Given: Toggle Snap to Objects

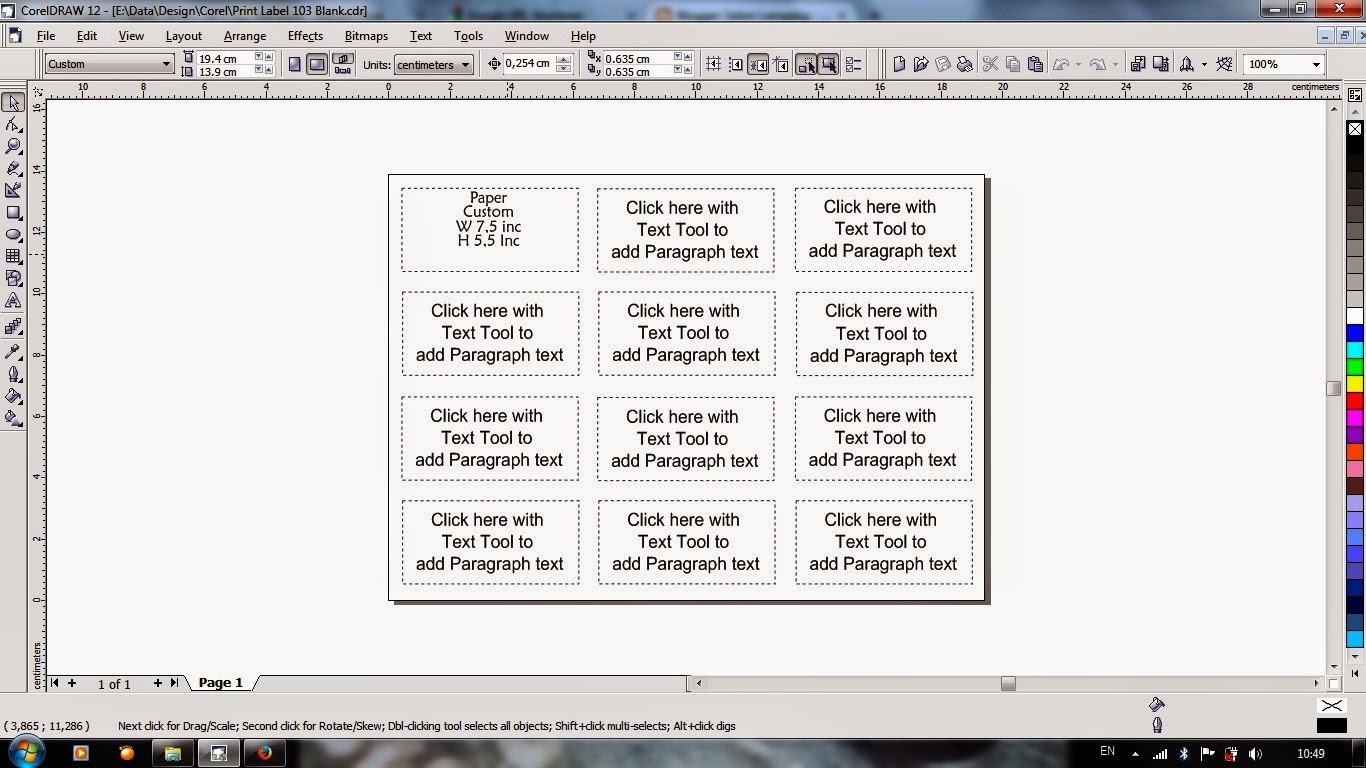Looking at the screenshot, I should (759, 63).
